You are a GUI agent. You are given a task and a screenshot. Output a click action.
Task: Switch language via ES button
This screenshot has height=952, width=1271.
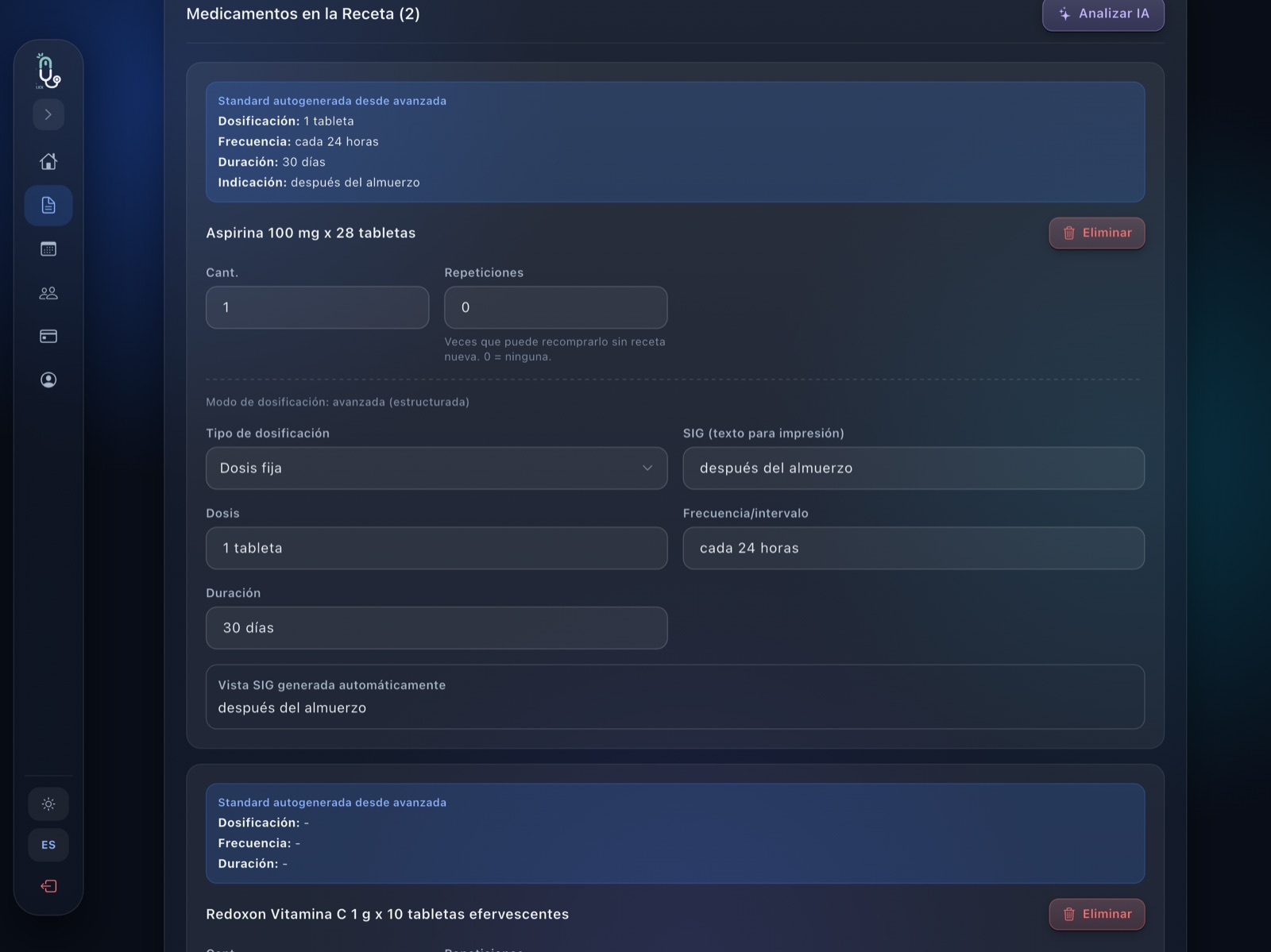[48, 845]
